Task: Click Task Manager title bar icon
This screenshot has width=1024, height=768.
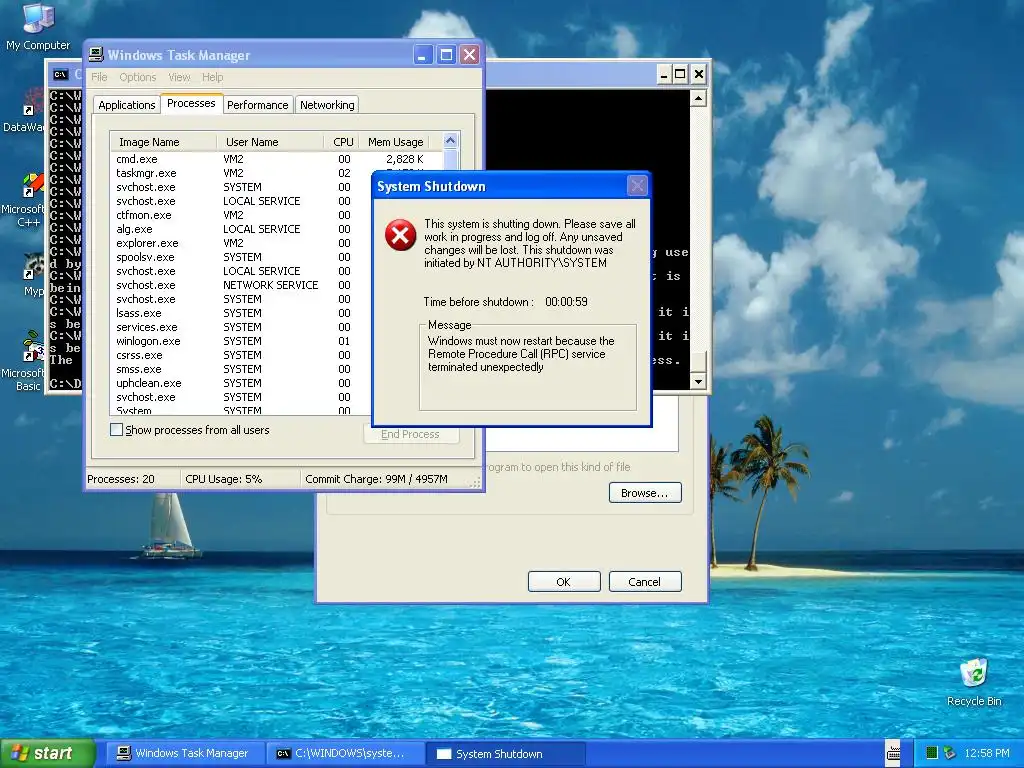Action: [x=96, y=55]
